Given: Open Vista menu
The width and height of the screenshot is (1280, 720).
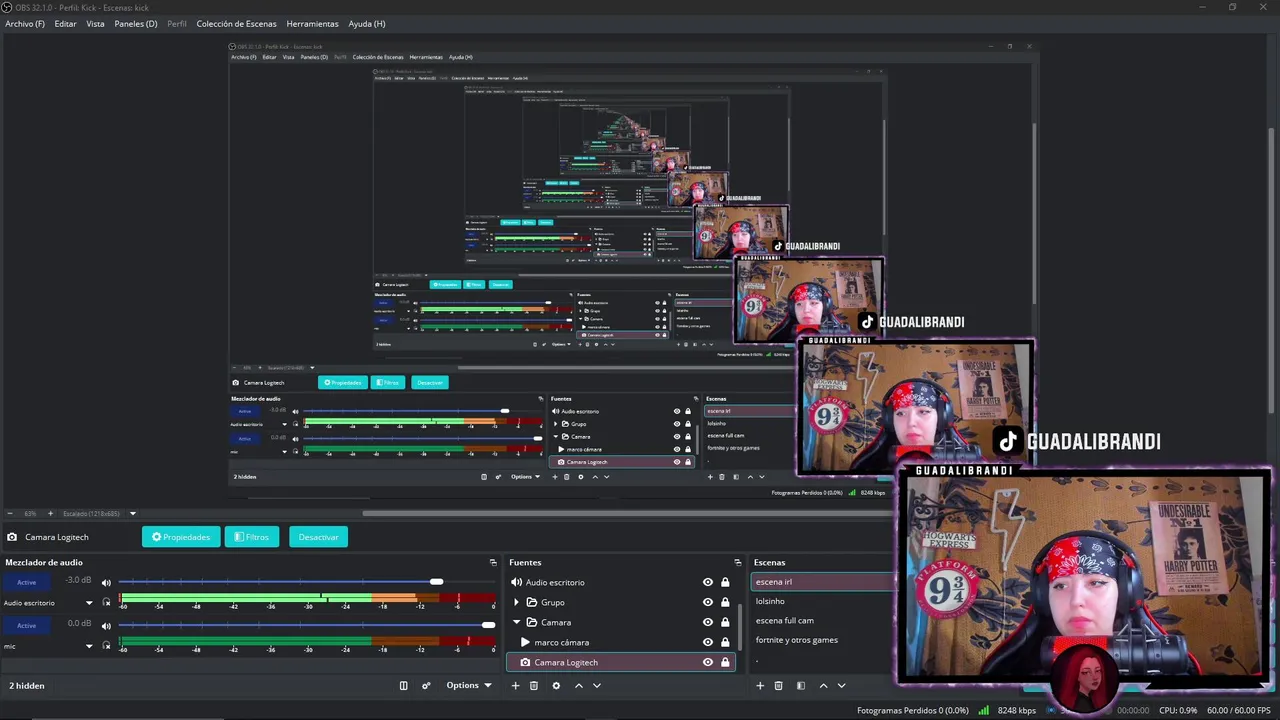Looking at the screenshot, I should pos(95,23).
